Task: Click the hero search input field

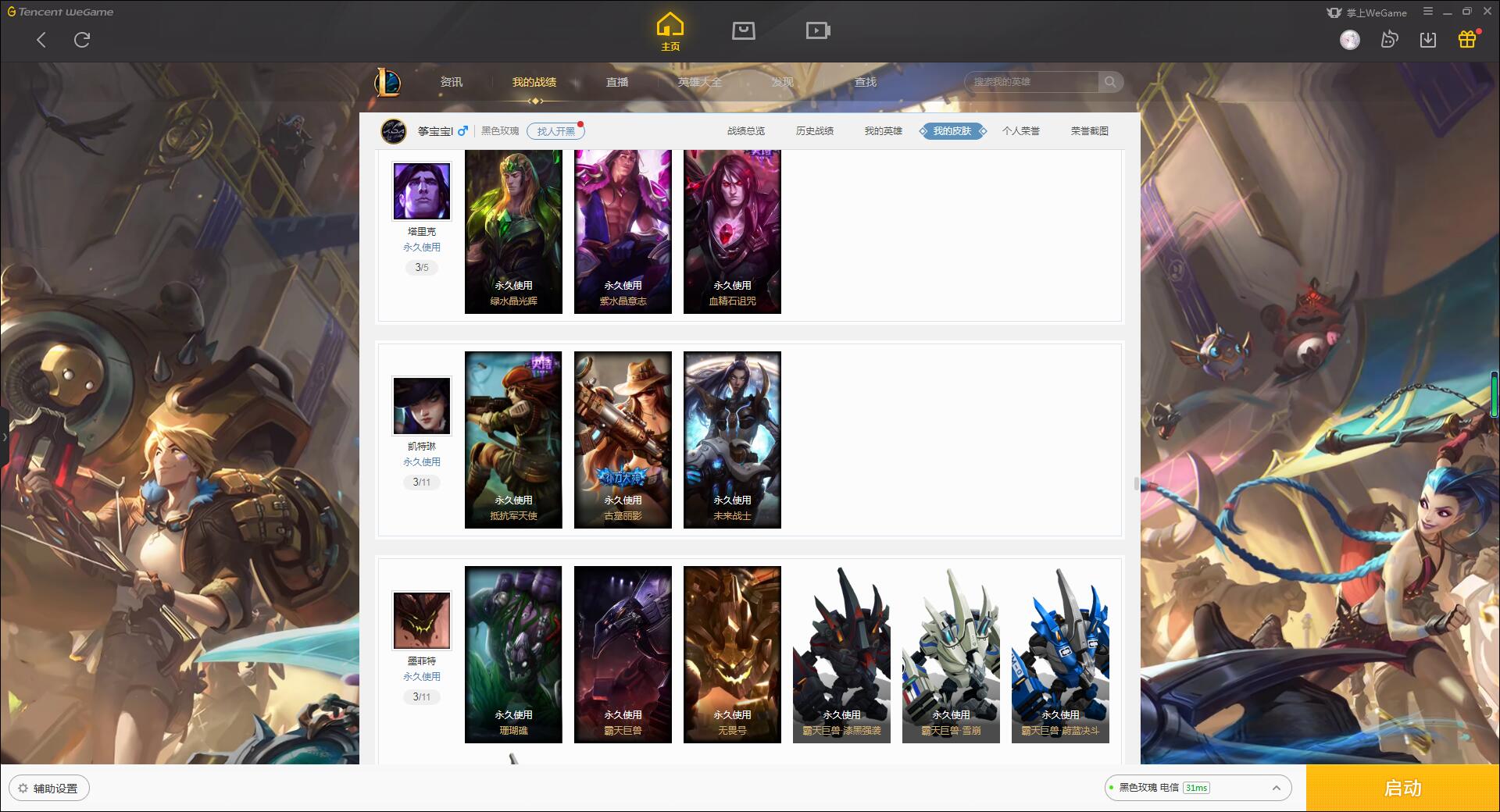Action: click(x=1031, y=82)
